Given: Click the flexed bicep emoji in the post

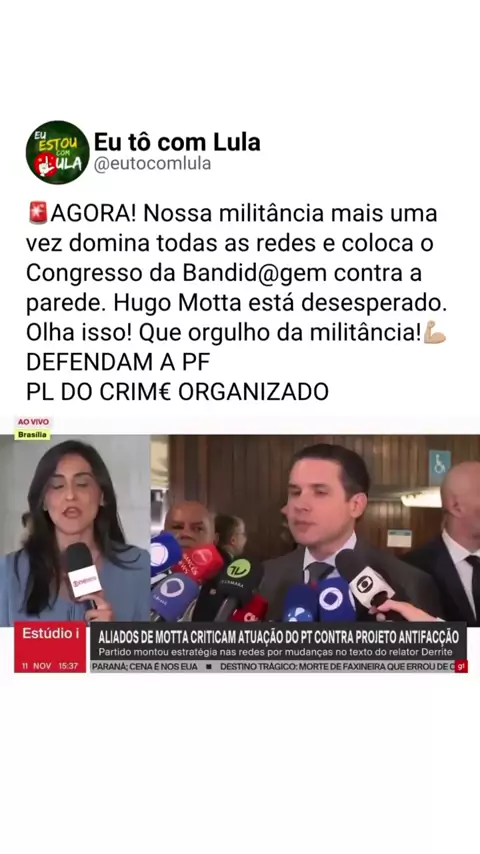Looking at the screenshot, I should coord(435,332).
